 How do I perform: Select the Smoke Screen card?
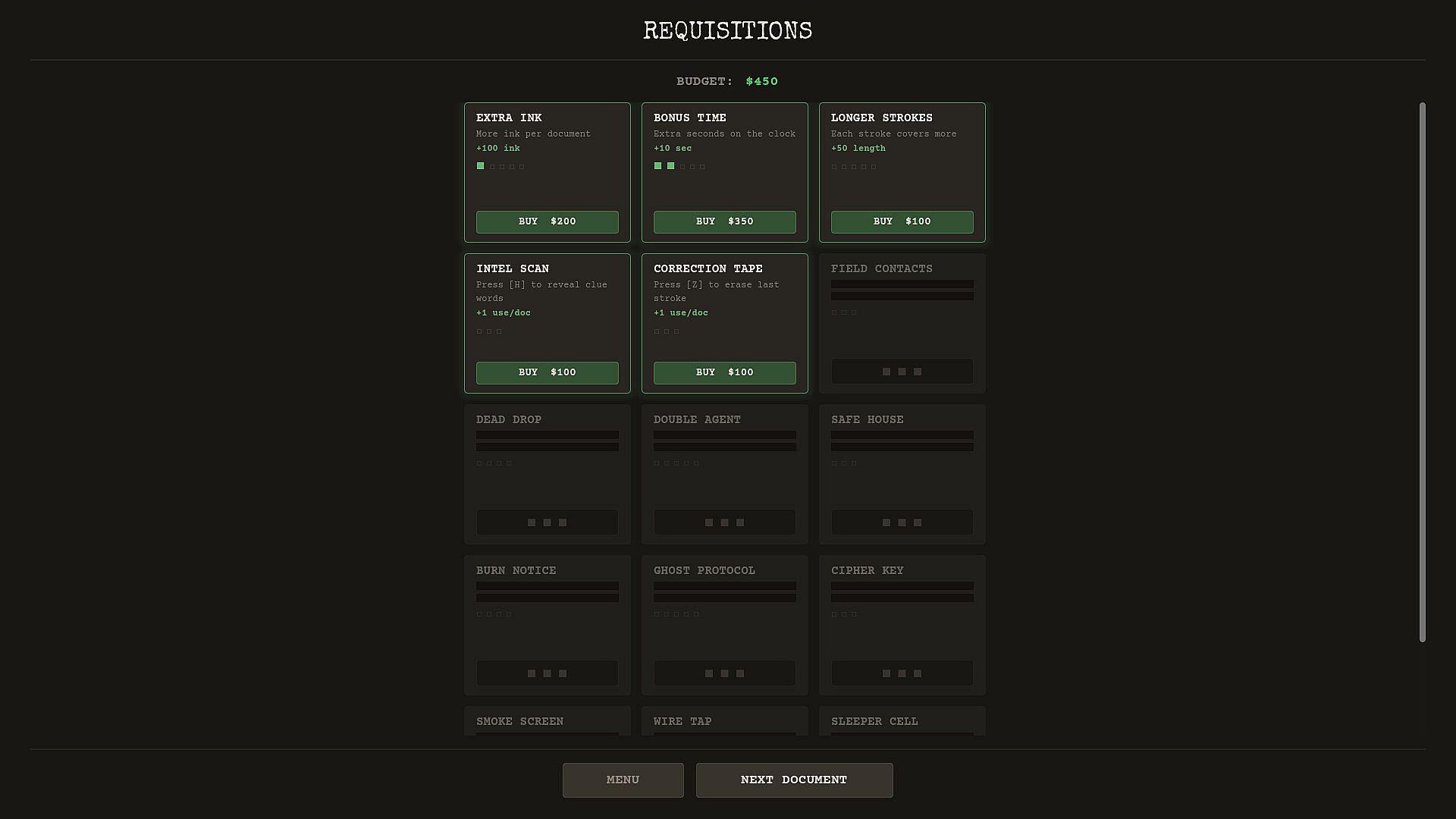pyautogui.click(x=547, y=722)
